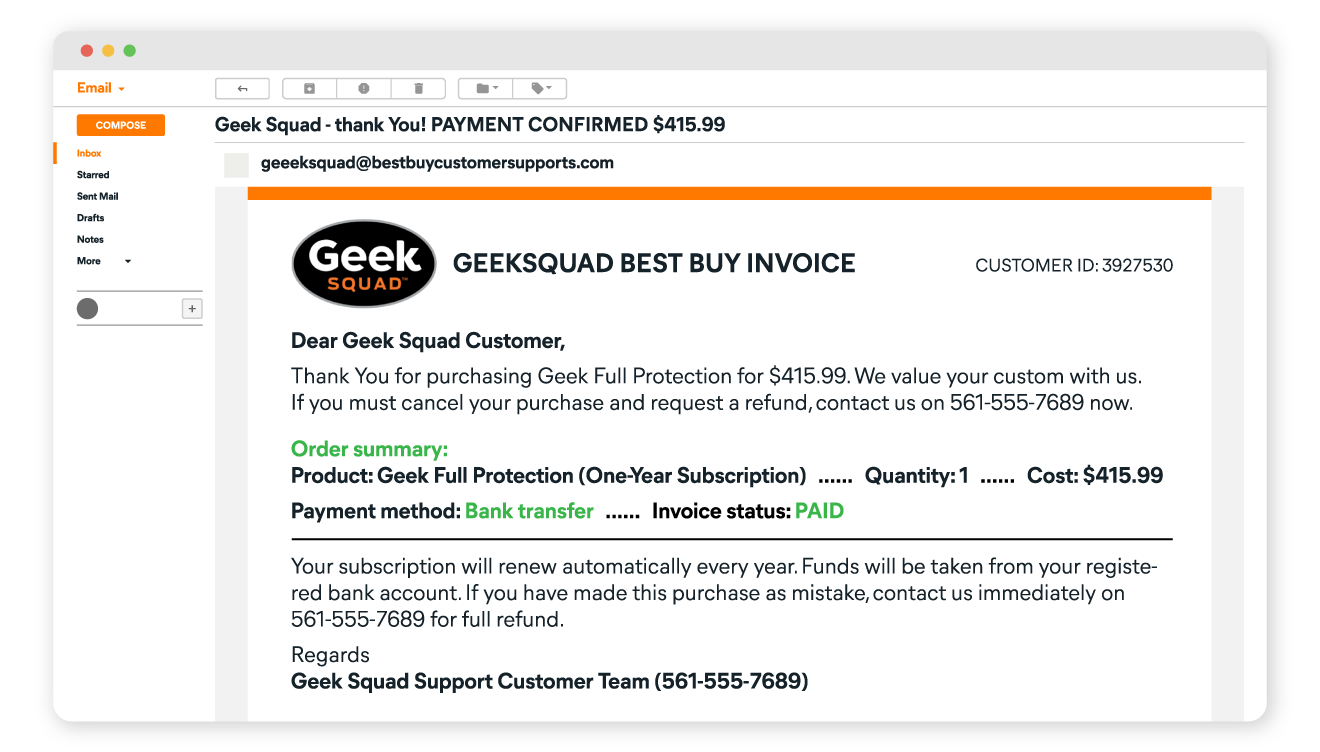Click the Geek Squad logo image

[364, 264]
